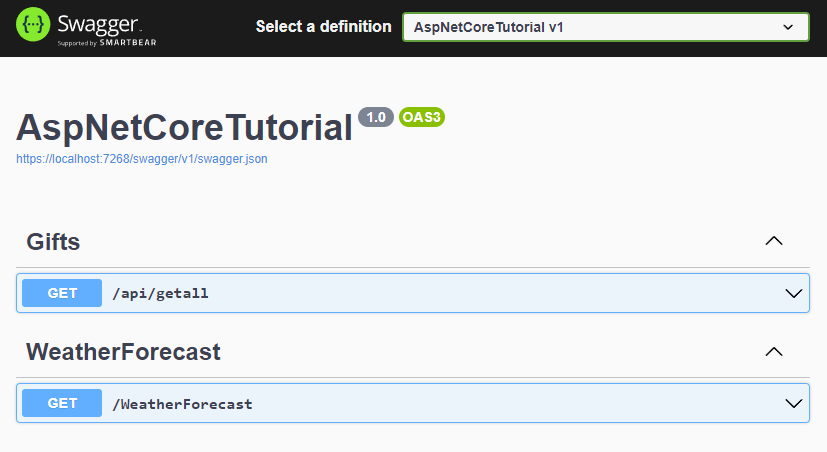This screenshot has height=452, width=827.
Task: Click the GET badge for /api/getall
Action: tap(62, 293)
